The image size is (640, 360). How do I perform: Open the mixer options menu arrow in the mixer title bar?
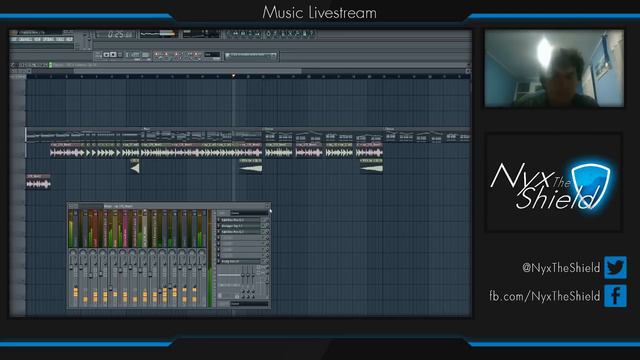point(70,206)
